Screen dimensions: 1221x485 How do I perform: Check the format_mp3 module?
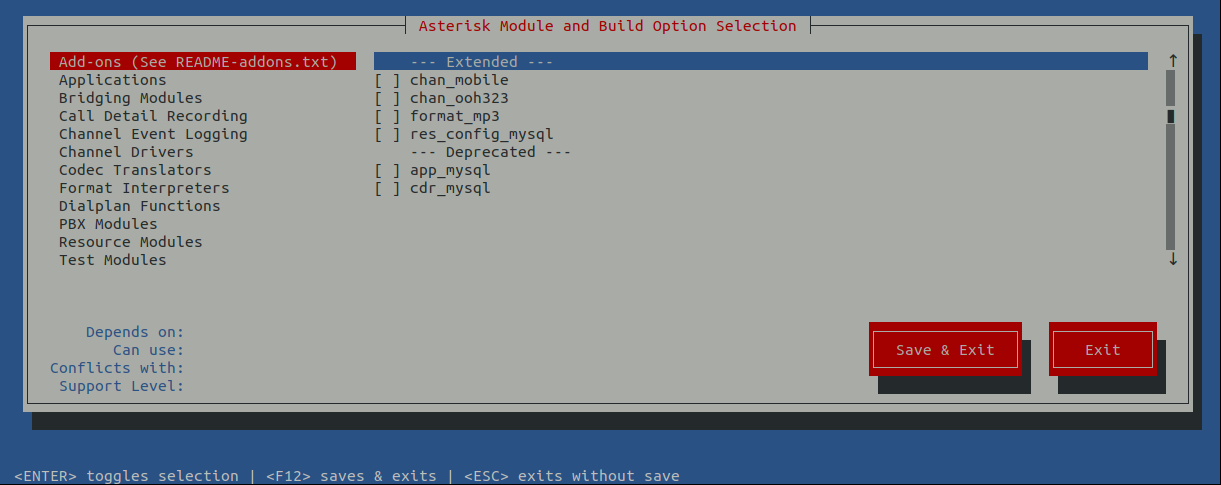tap(388, 116)
